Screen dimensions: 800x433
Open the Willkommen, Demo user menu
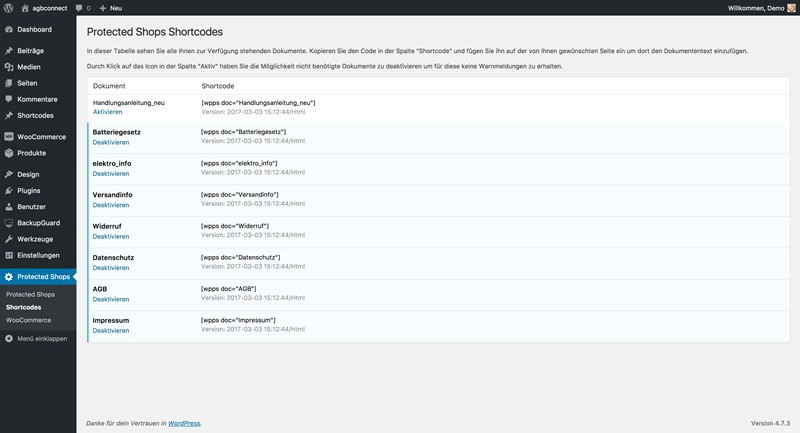[x=761, y=8]
